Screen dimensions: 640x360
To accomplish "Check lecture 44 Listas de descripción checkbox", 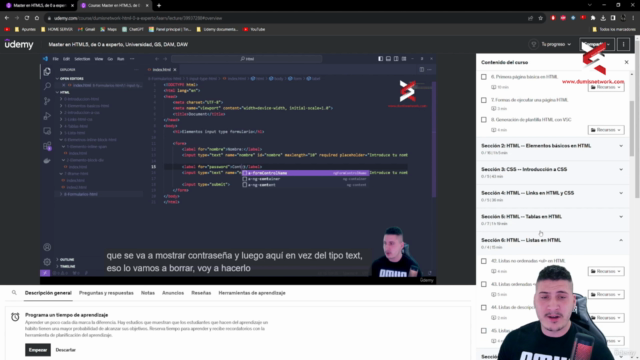I will coord(484,307).
